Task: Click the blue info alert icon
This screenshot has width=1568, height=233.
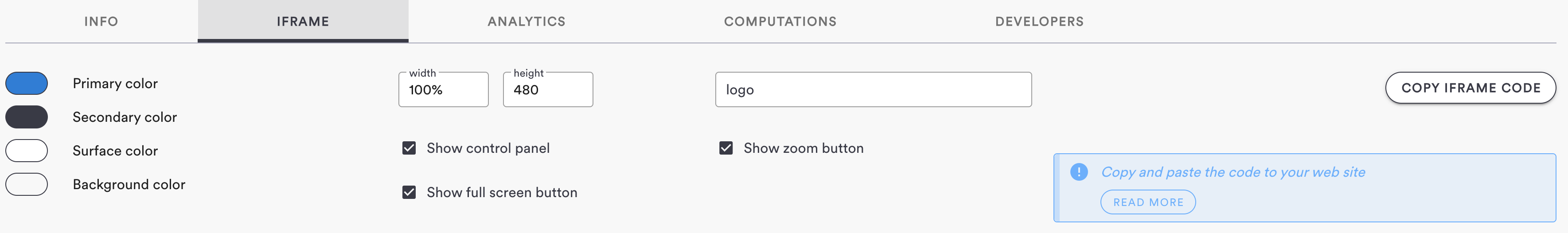Action: pos(1079,172)
